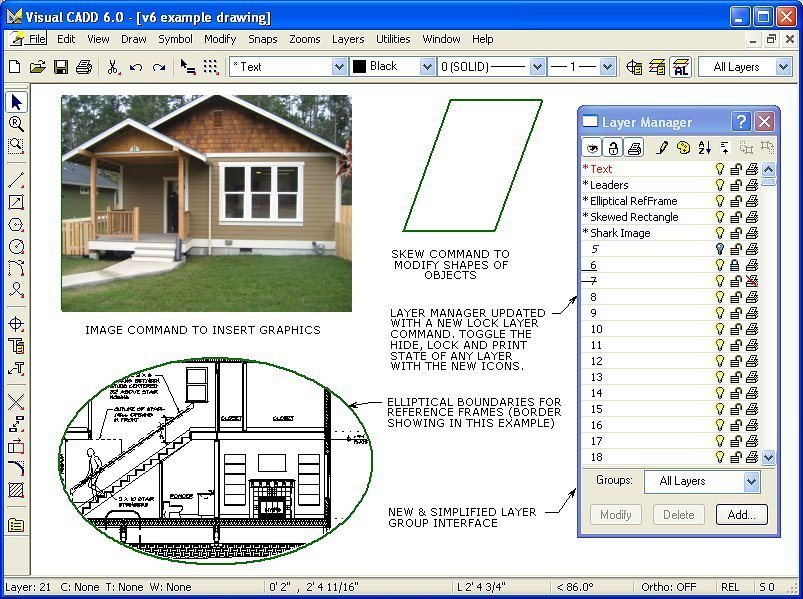803x599 pixels.
Task: Open the All Layers toolbar dropdown
Action: click(x=783, y=67)
